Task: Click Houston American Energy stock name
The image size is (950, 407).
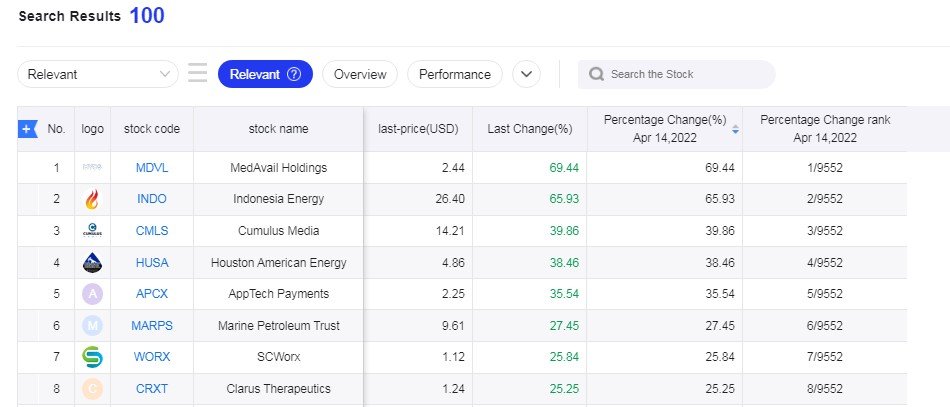Action: tap(279, 263)
